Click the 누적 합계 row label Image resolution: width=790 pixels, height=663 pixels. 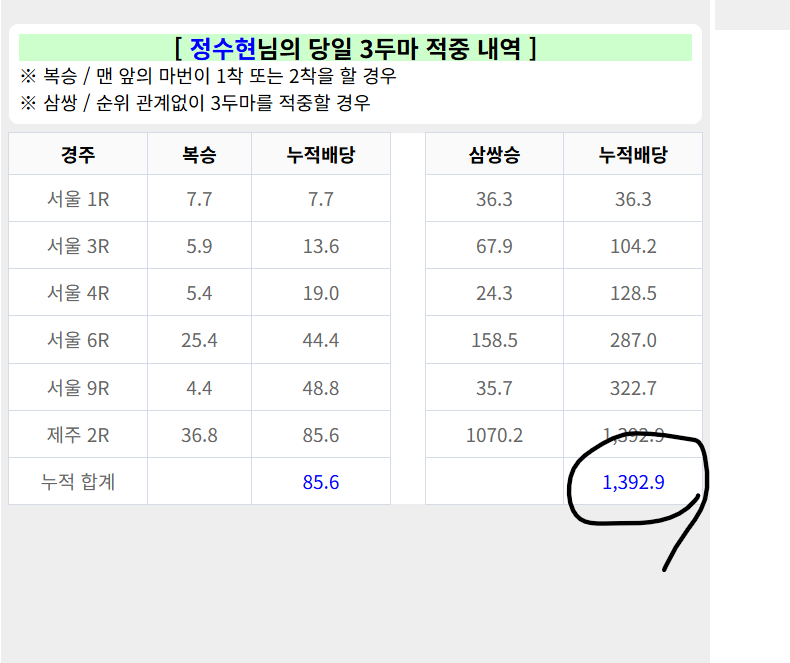pyautogui.click(x=78, y=482)
